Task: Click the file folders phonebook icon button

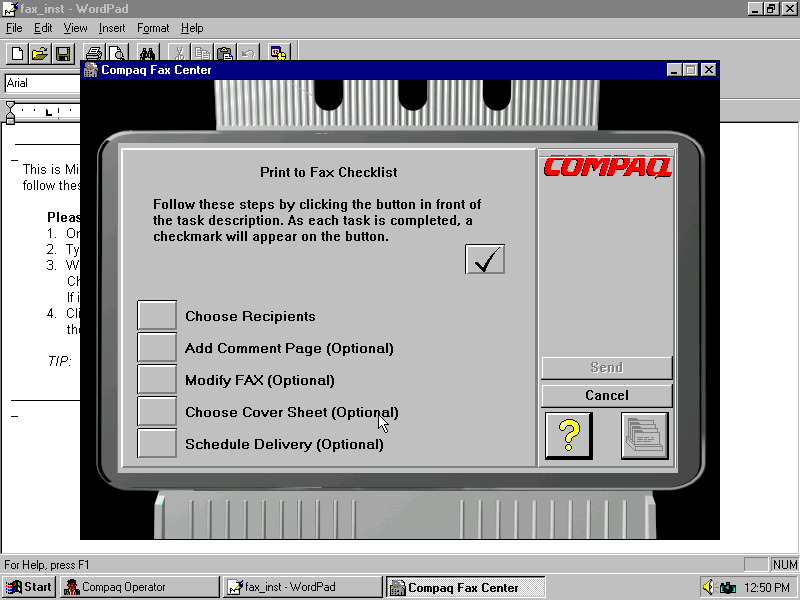Action: point(645,436)
